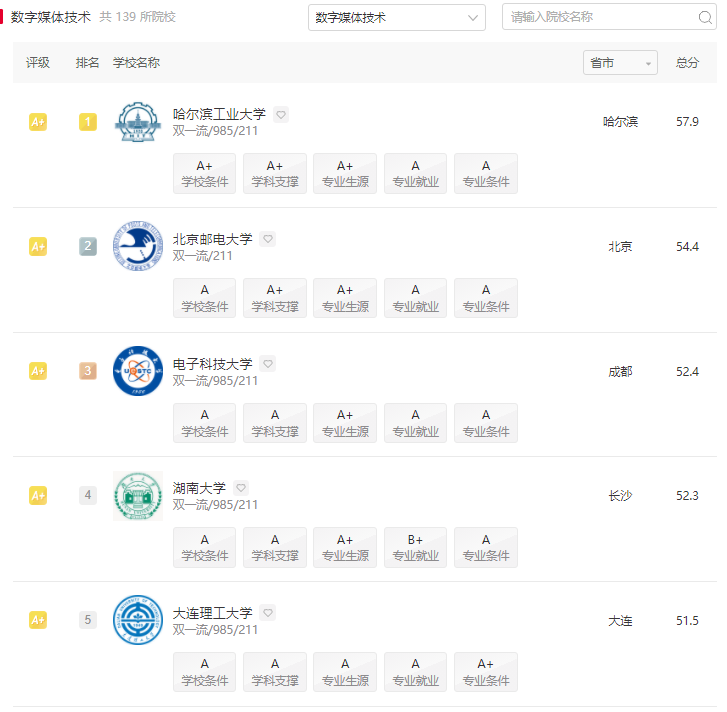Open 湖南大学 school name link
This screenshot has width=727, height=712.
tap(199, 488)
